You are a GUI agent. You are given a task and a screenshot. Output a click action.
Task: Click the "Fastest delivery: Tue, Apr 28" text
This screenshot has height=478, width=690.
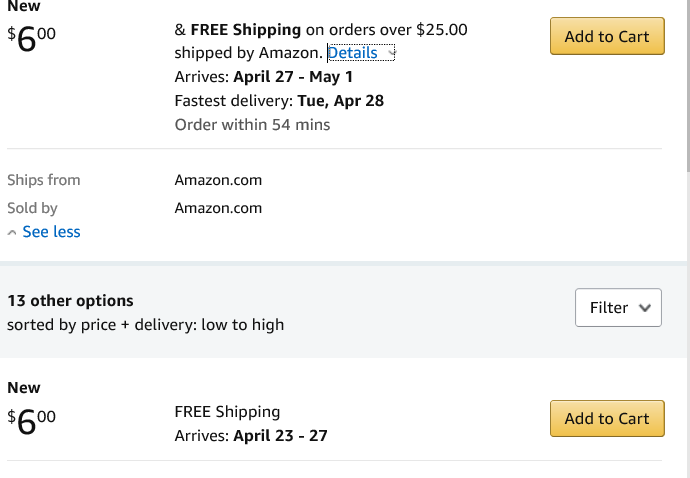tap(279, 101)
